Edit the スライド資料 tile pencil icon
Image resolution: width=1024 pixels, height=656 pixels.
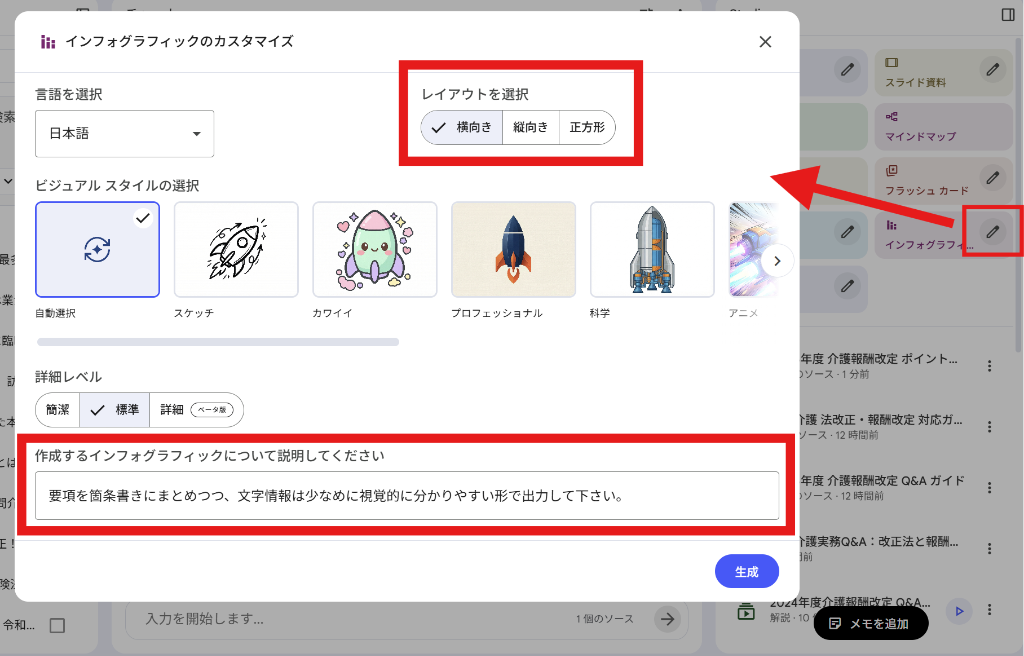pos(993,69)
